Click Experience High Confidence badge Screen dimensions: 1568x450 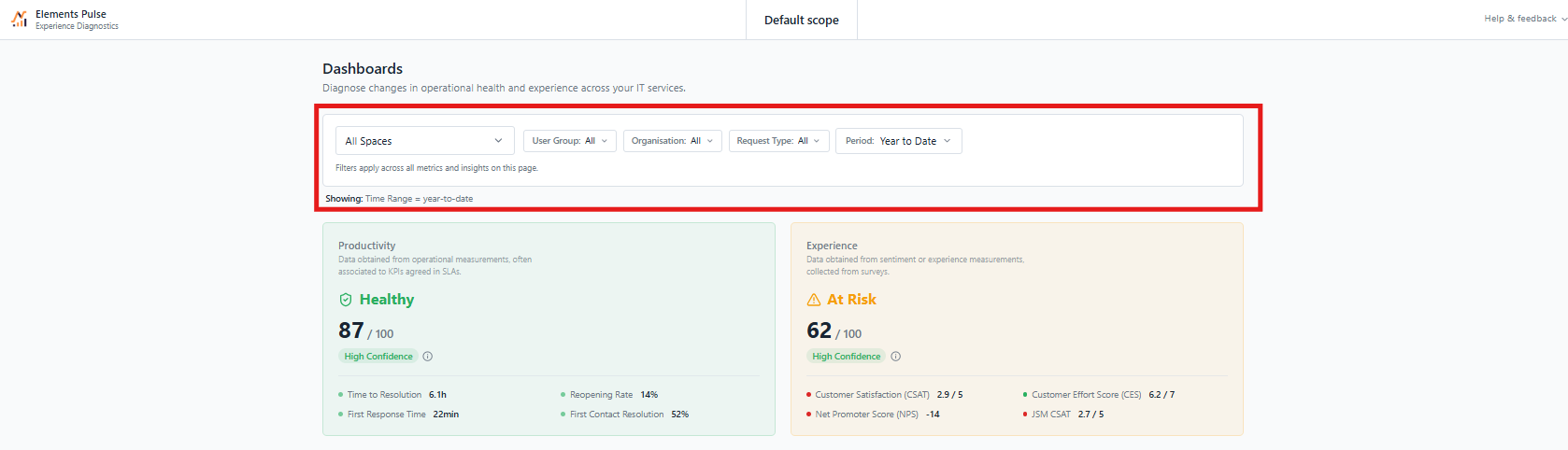(847, 357)
